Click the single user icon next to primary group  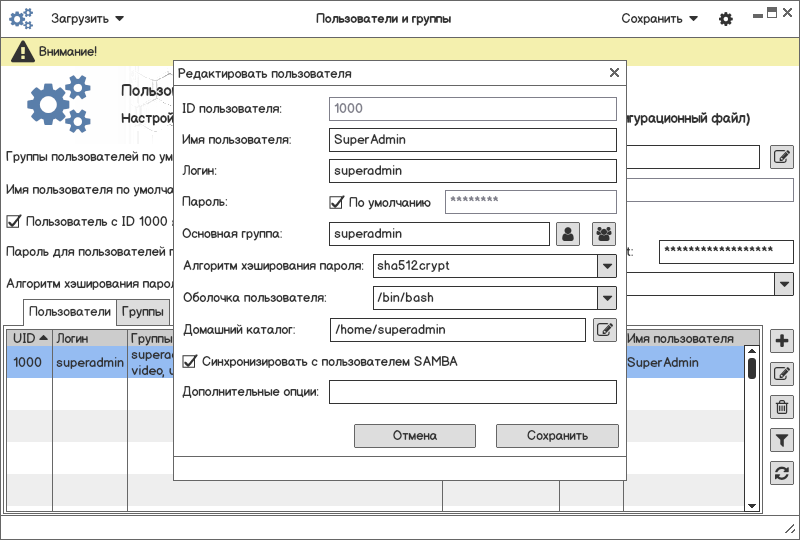pos(568,234)
